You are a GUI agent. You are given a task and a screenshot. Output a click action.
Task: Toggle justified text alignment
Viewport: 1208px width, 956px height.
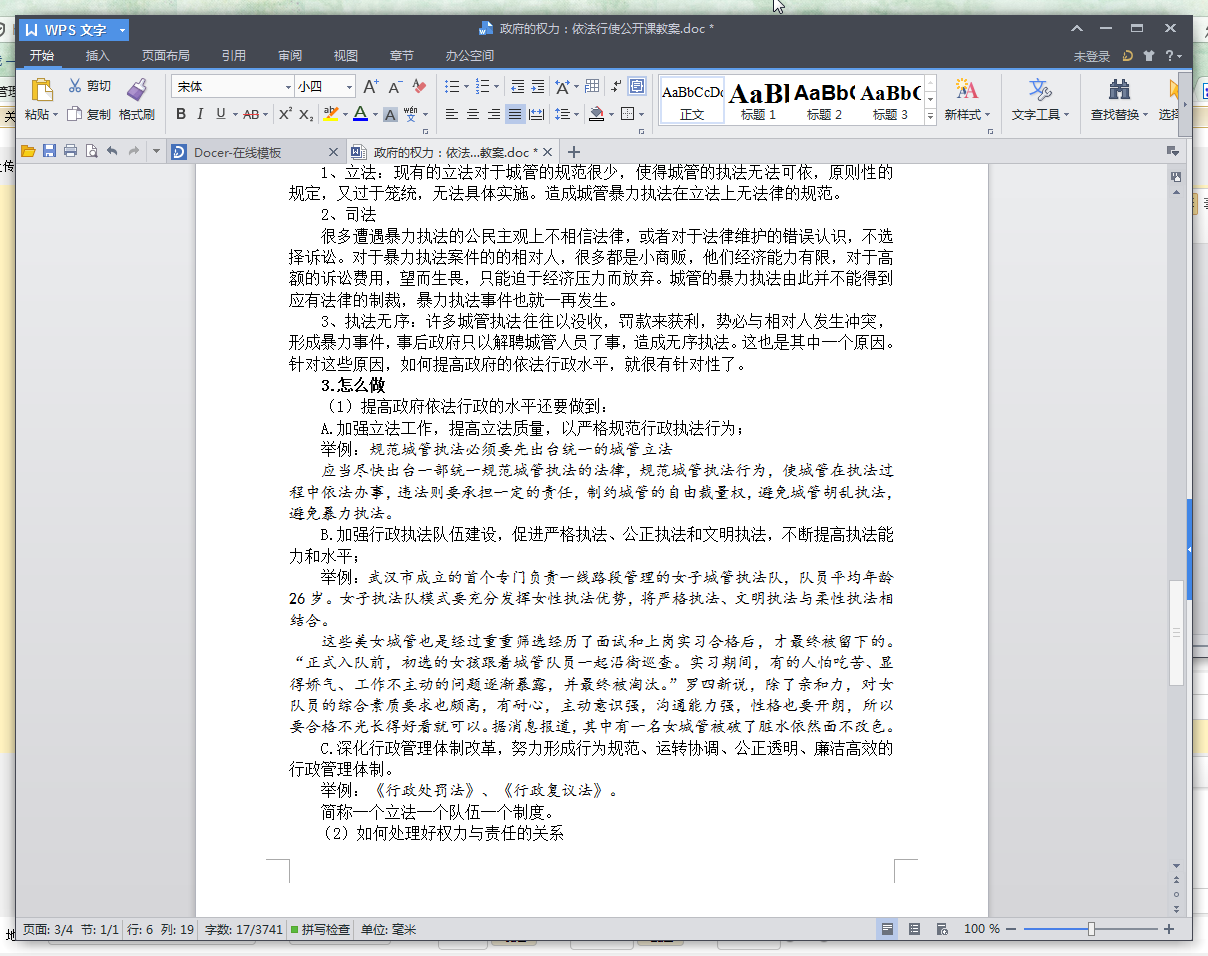(x=515, y=115)
